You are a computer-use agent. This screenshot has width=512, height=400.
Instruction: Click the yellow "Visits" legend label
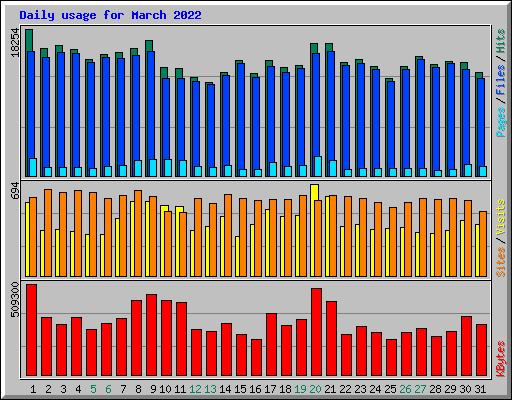(x=501, y=217)
